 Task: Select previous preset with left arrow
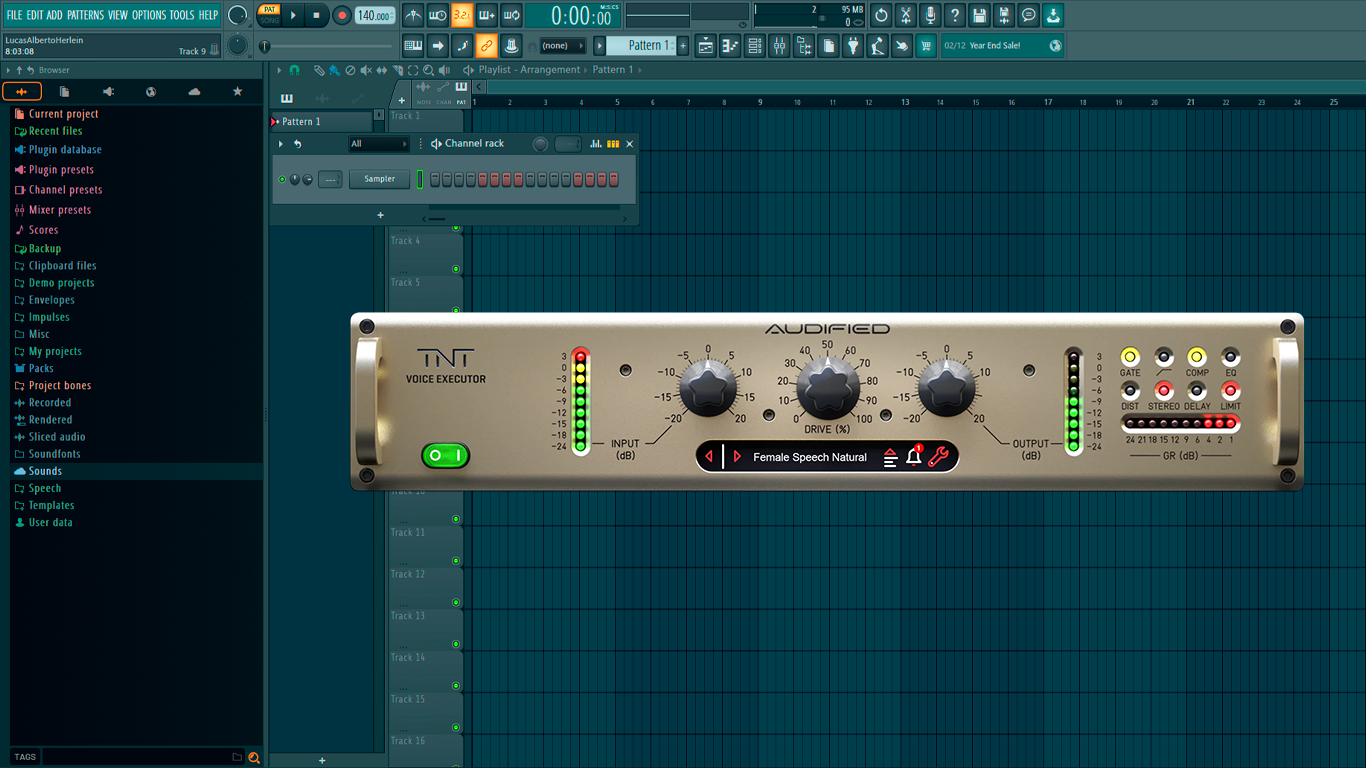click(709, 457)
